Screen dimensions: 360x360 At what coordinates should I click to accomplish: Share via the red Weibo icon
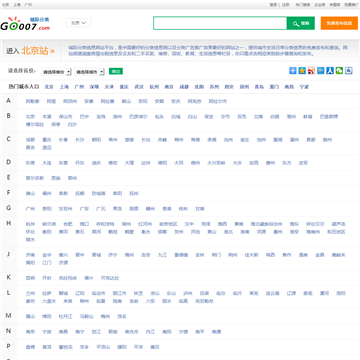[x=311, y=71]
